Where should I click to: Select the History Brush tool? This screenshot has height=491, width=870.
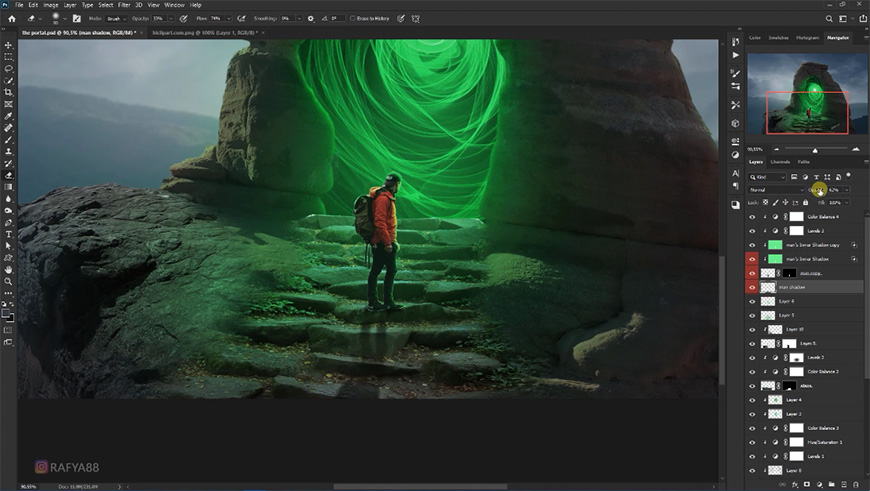[x=8, y=163]
